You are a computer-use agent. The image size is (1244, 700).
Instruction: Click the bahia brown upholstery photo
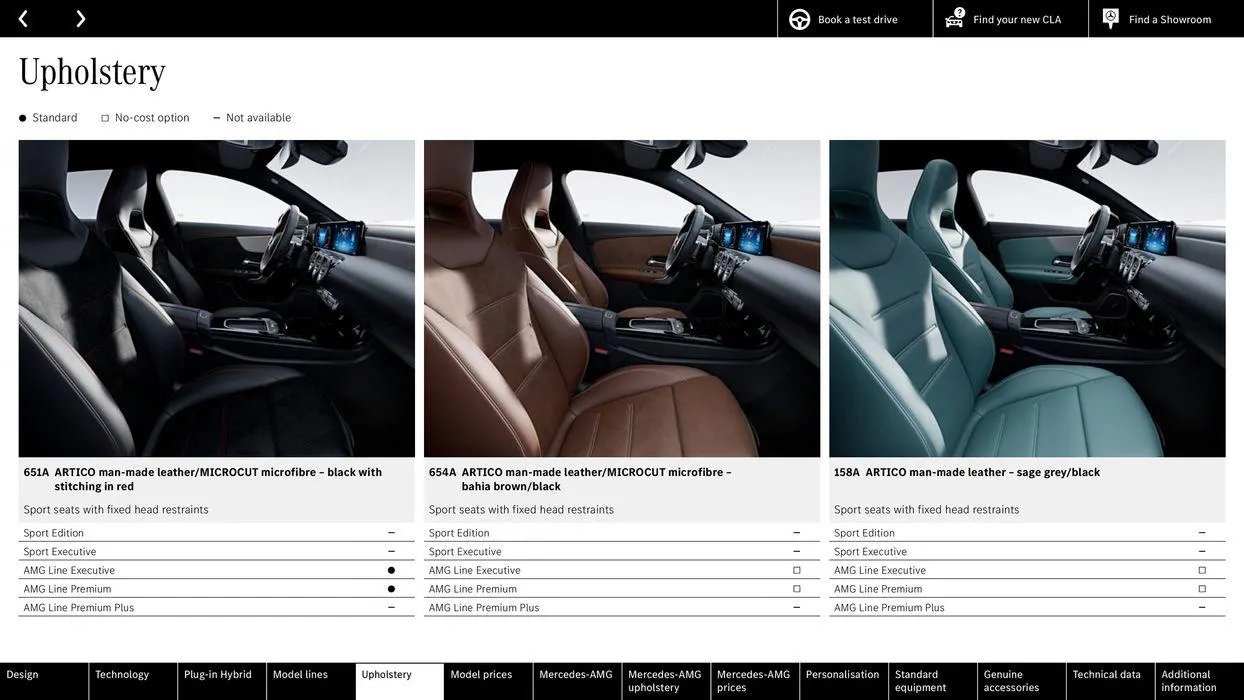(x=622, y=298)
